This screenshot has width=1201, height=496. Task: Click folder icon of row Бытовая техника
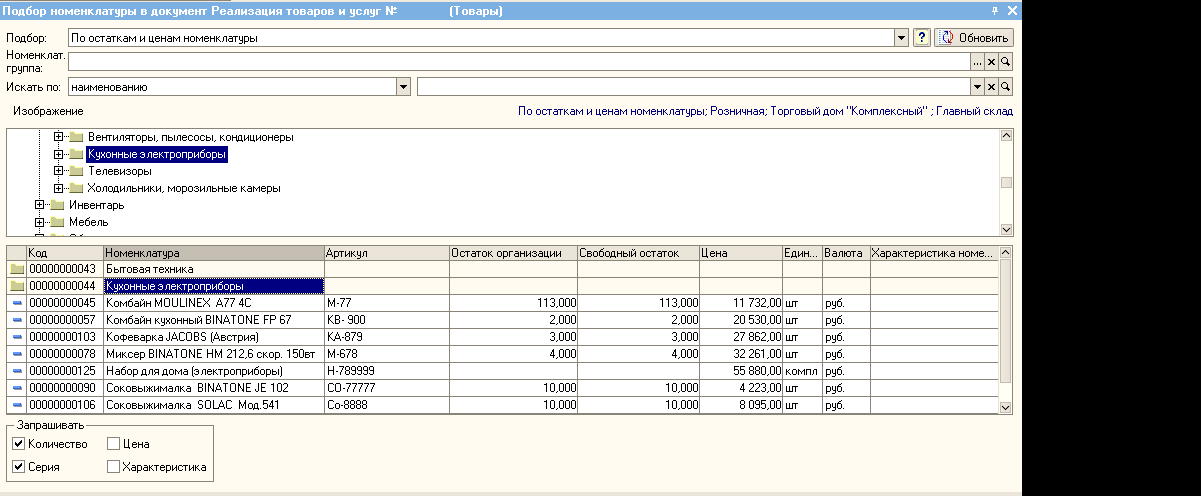tap(16, 270)
